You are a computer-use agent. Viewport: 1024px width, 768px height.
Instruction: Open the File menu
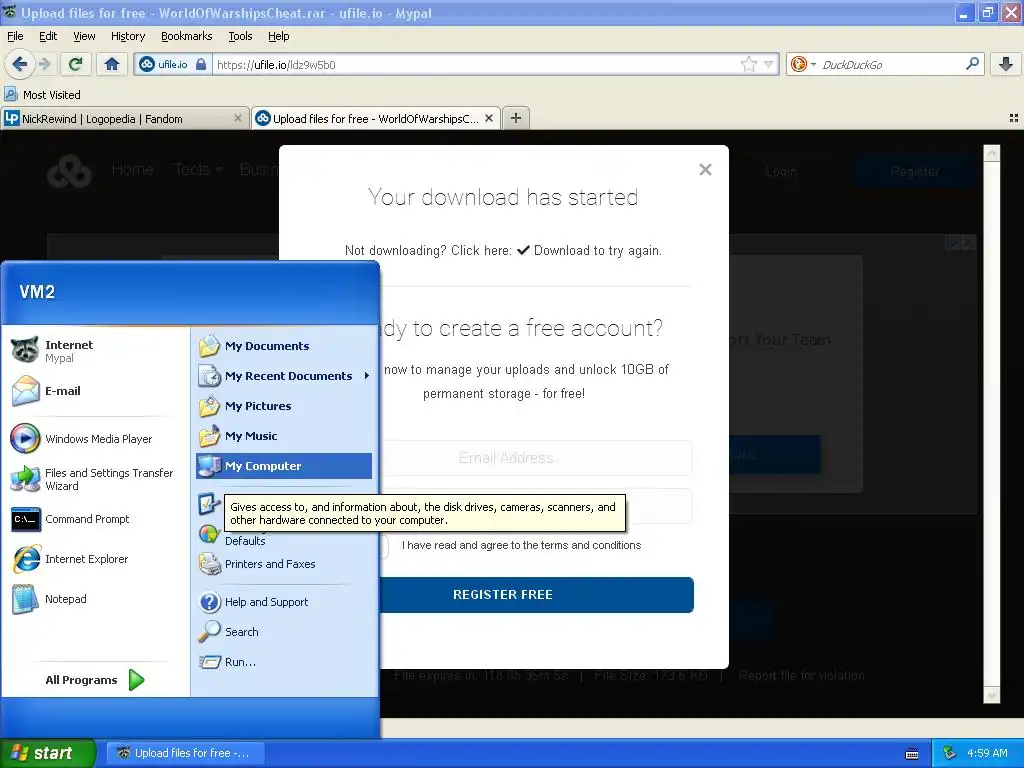pyautogui.click(x=15, y=36)
